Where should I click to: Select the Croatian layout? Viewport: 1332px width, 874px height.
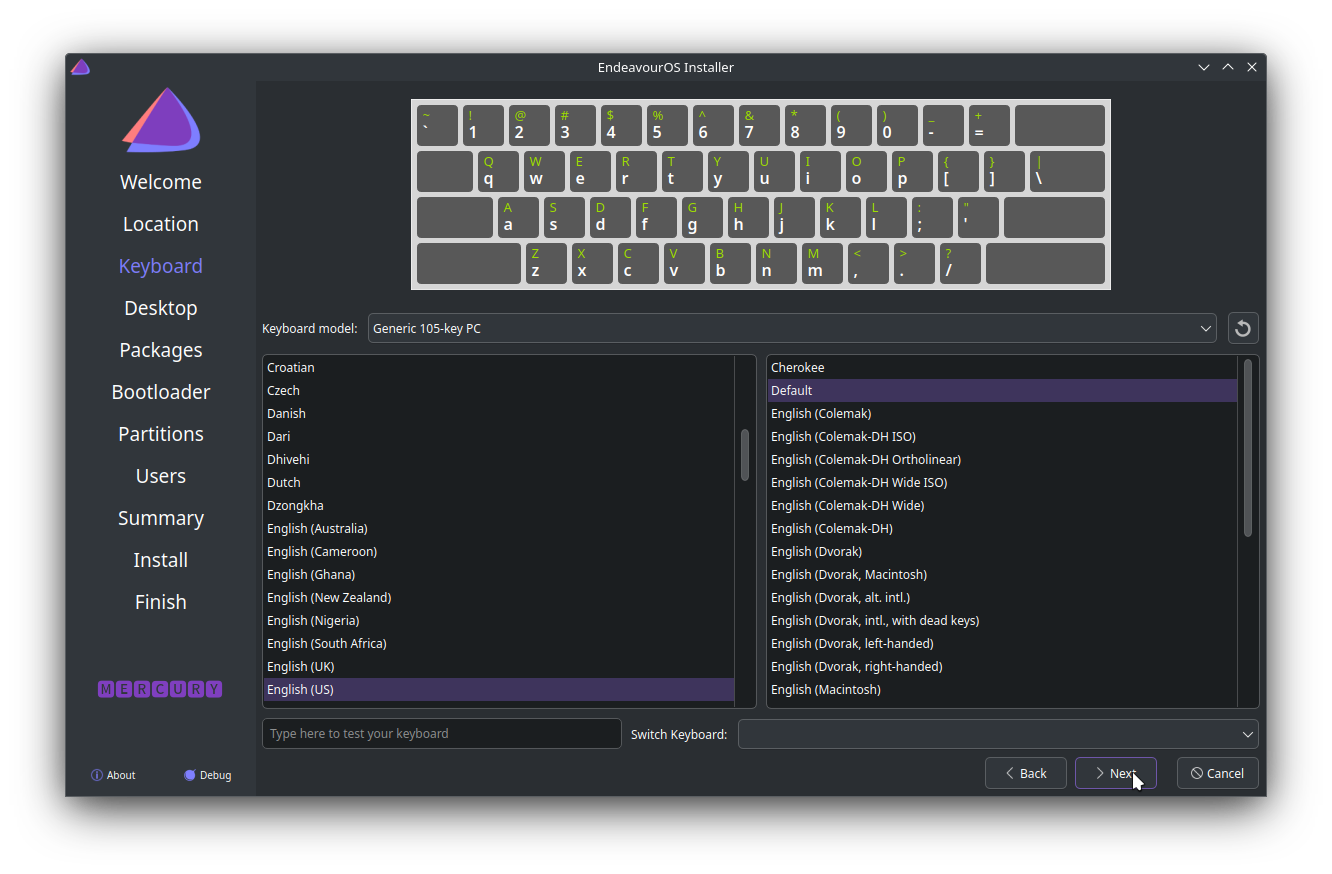click(x=498, y=367)
